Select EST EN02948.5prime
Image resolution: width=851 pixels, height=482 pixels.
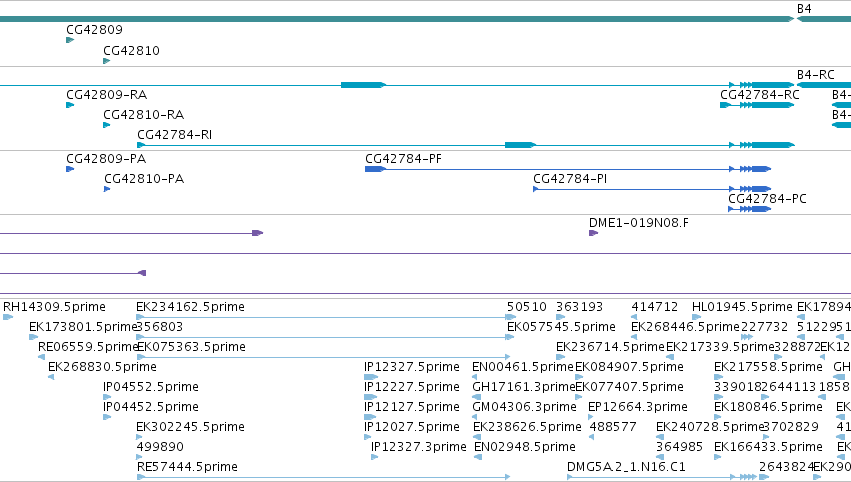coord(525,448)
